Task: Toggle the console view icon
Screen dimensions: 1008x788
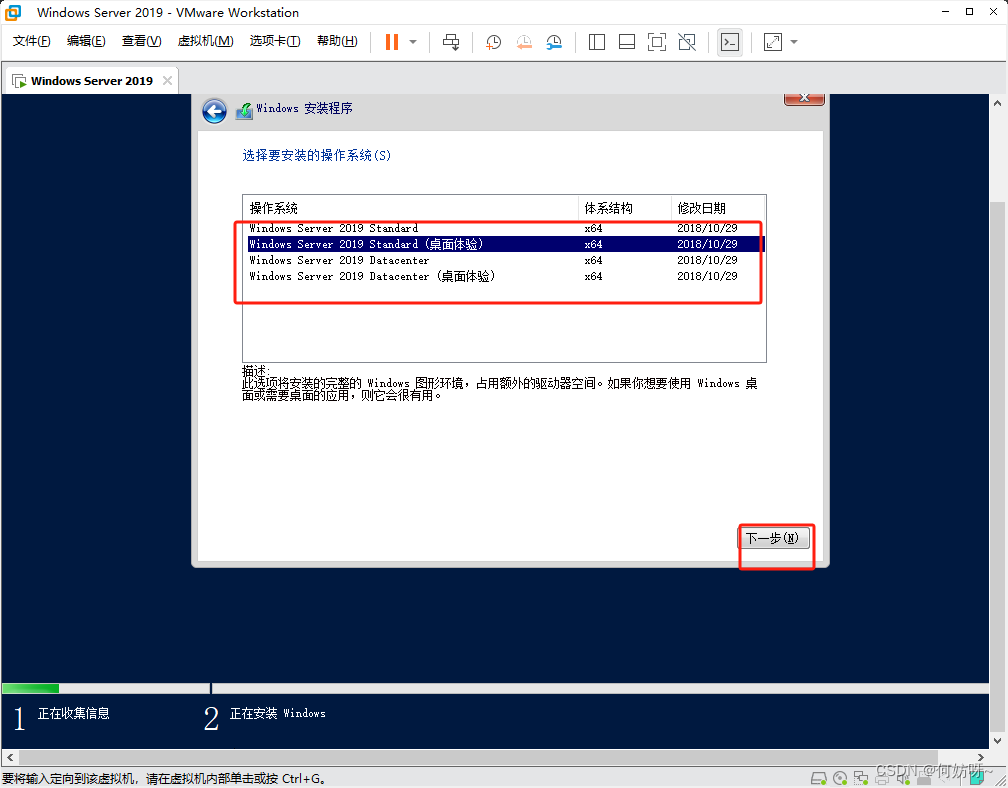Action: click(730, 42)
